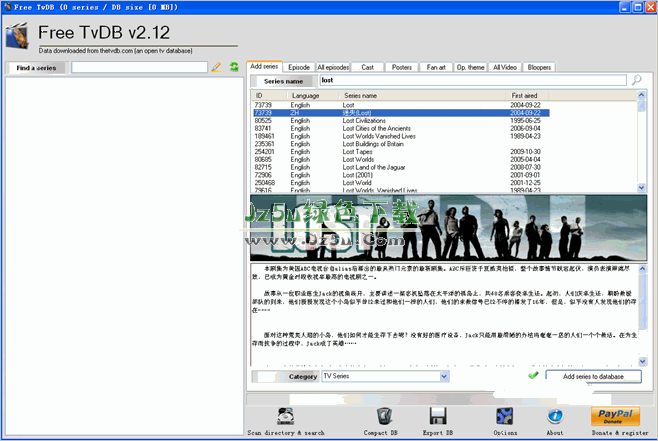Maximize the Free TvDB window
658x441 pixels.
[638, 7]
